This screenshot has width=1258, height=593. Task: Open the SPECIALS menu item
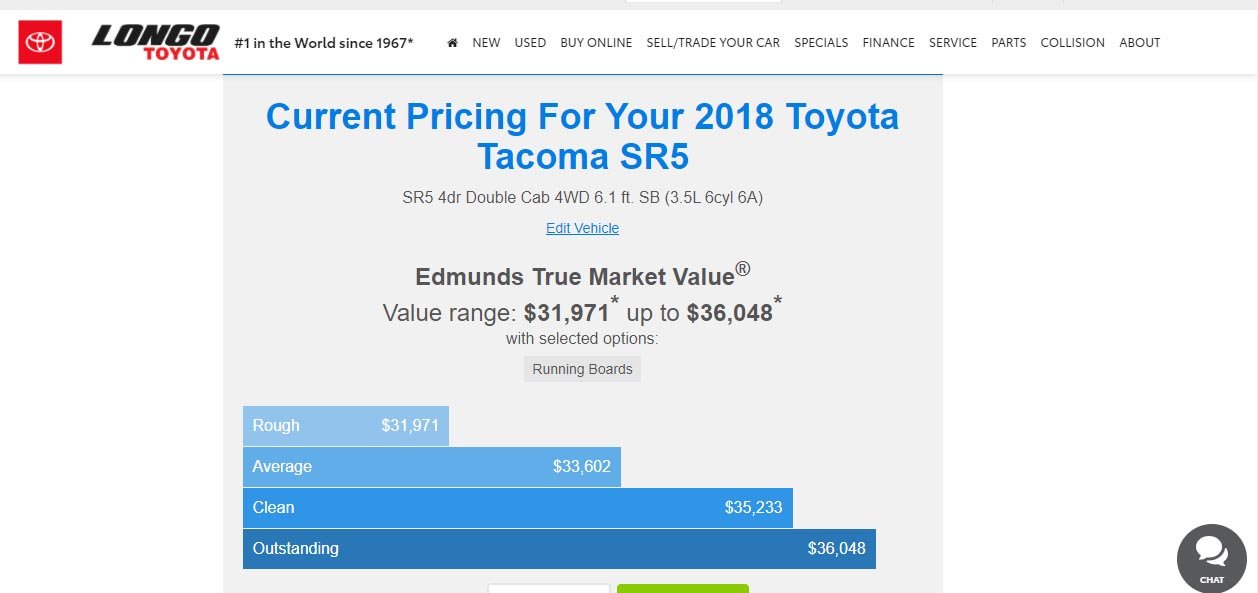click(x=821, y=43)
